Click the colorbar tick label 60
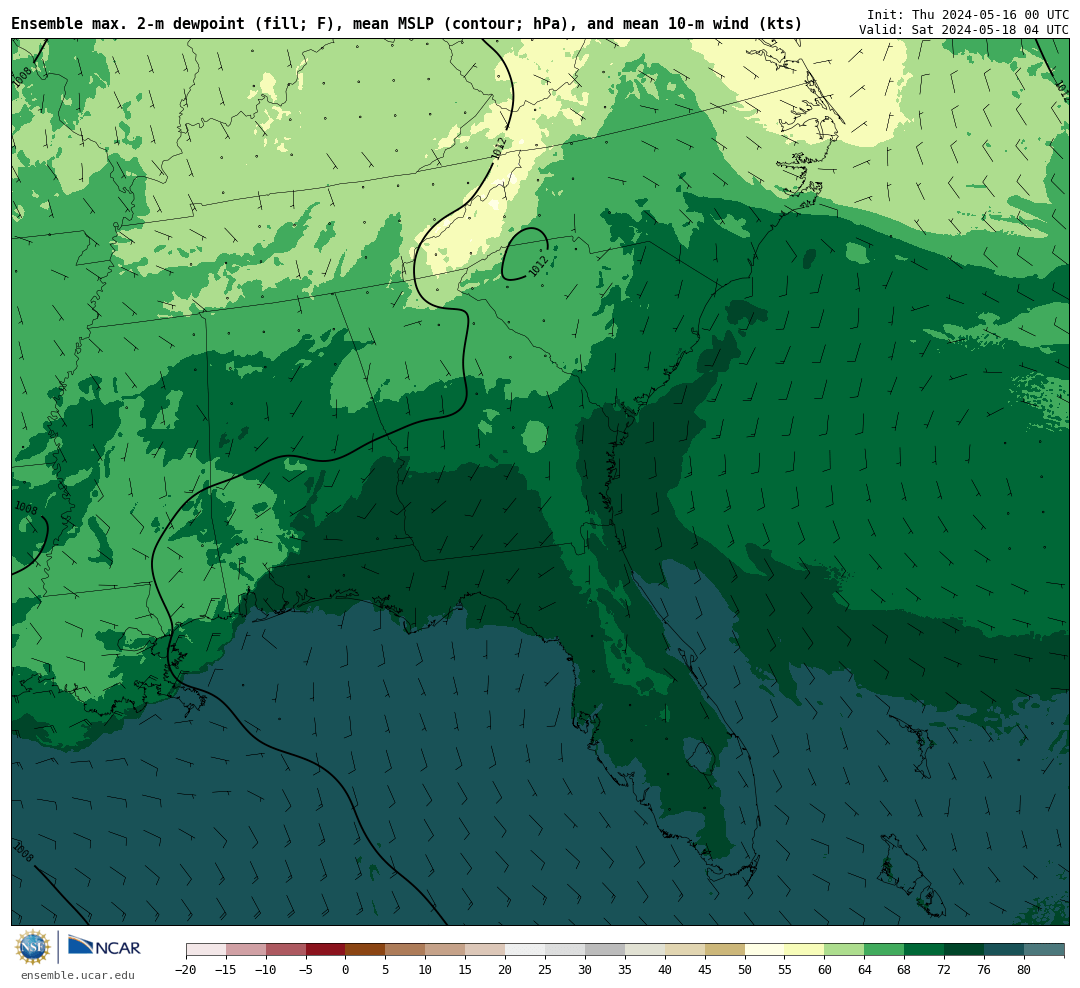The image size is (1080, 988). (824, 970)
